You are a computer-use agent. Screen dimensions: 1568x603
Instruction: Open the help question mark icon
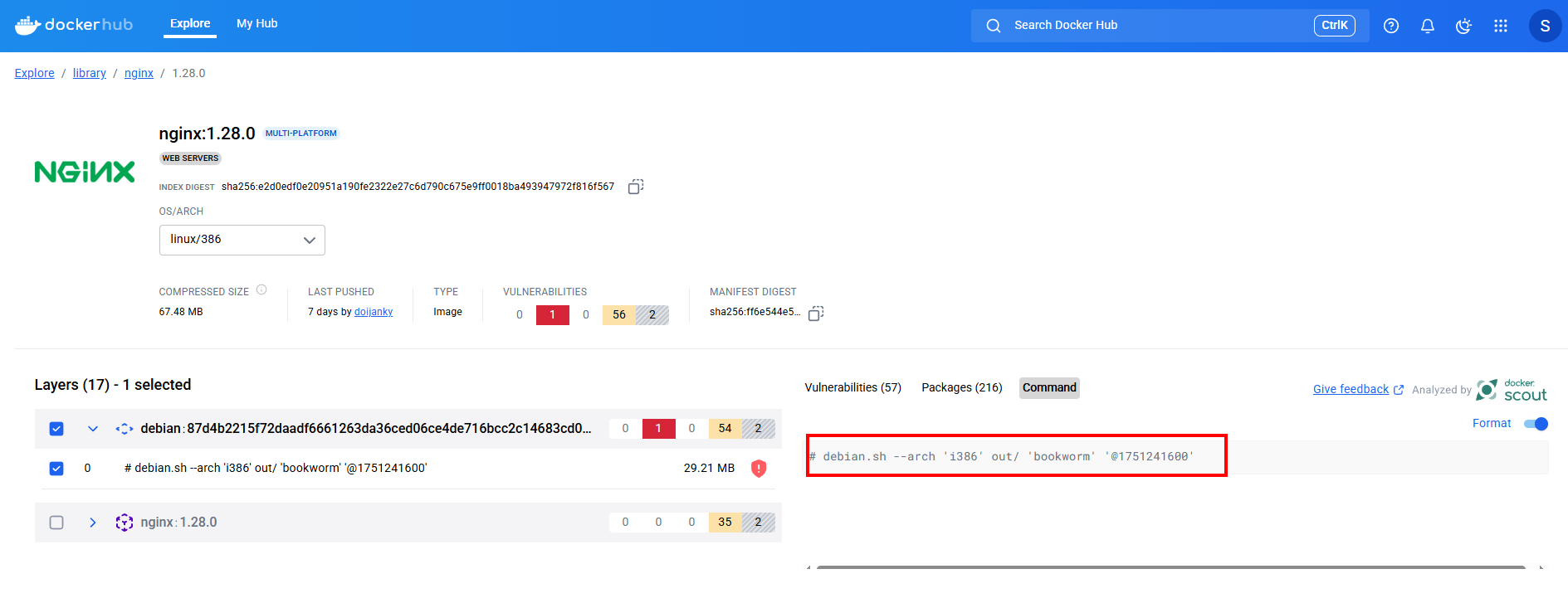point(1391,26)
